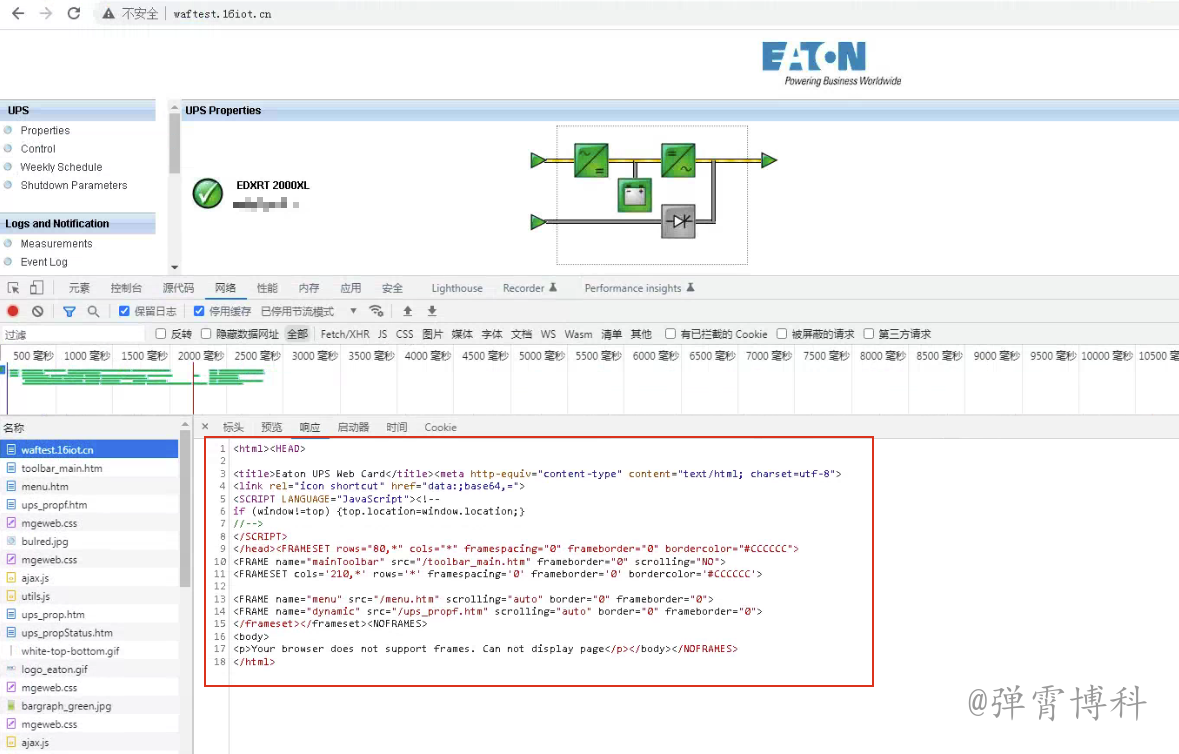Open network search with the magnifier icon
This screenshot has height=754, width=1179.
[x=93, y=311]
